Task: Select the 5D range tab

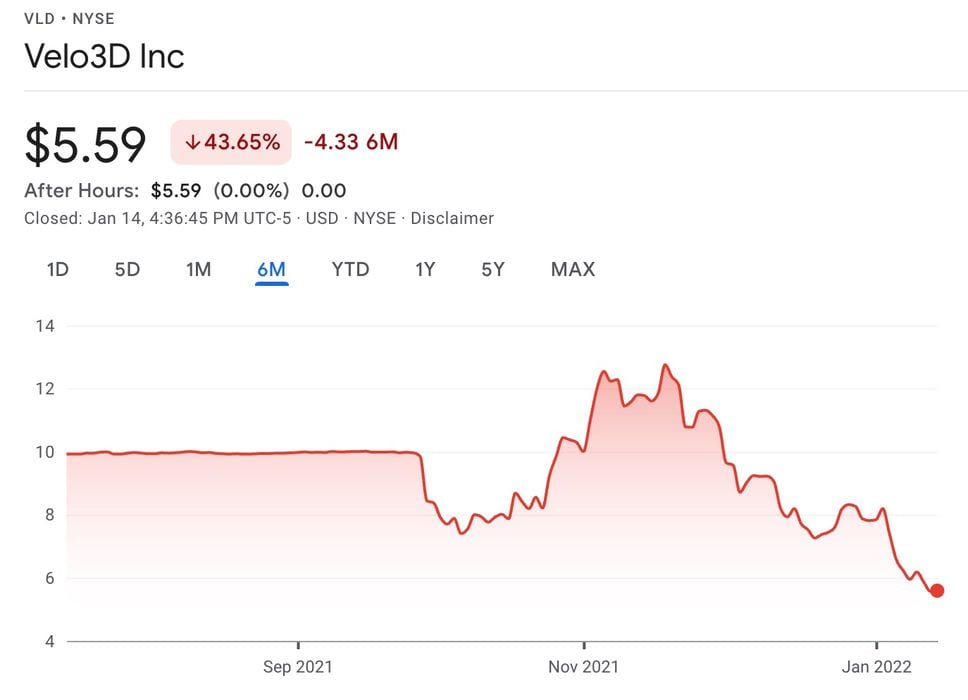Action: [x=127, y=269]
